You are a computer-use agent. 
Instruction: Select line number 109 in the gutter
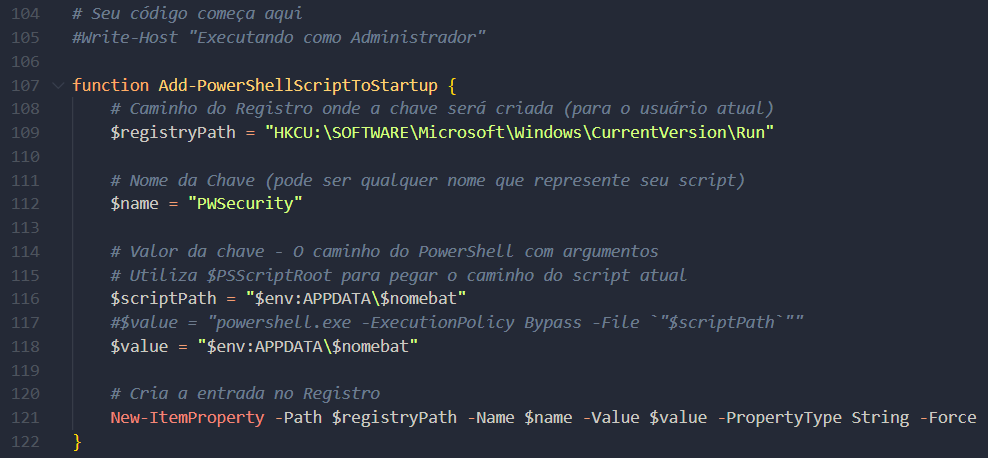pyautogui.click(x=24, y=132)
